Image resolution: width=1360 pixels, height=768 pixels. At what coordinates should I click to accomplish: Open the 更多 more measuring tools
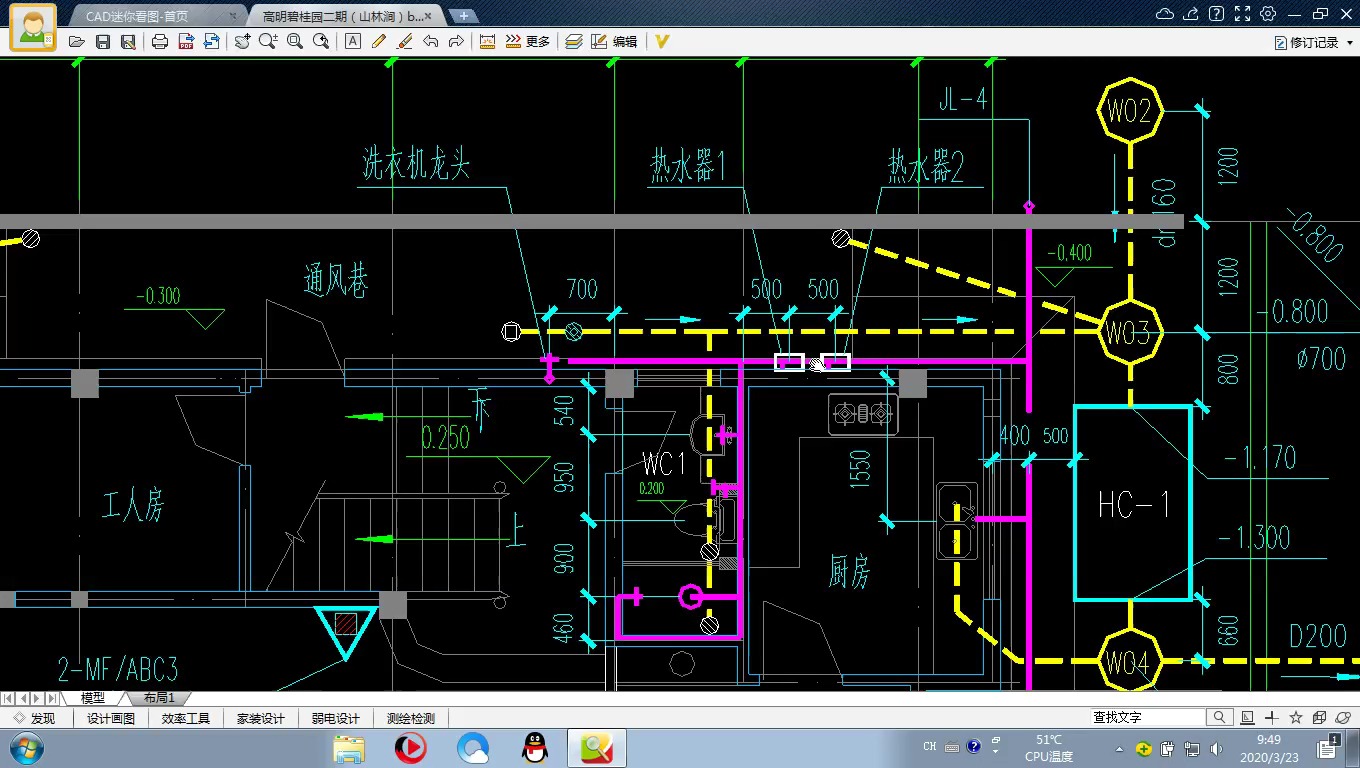tap(527, 42)
